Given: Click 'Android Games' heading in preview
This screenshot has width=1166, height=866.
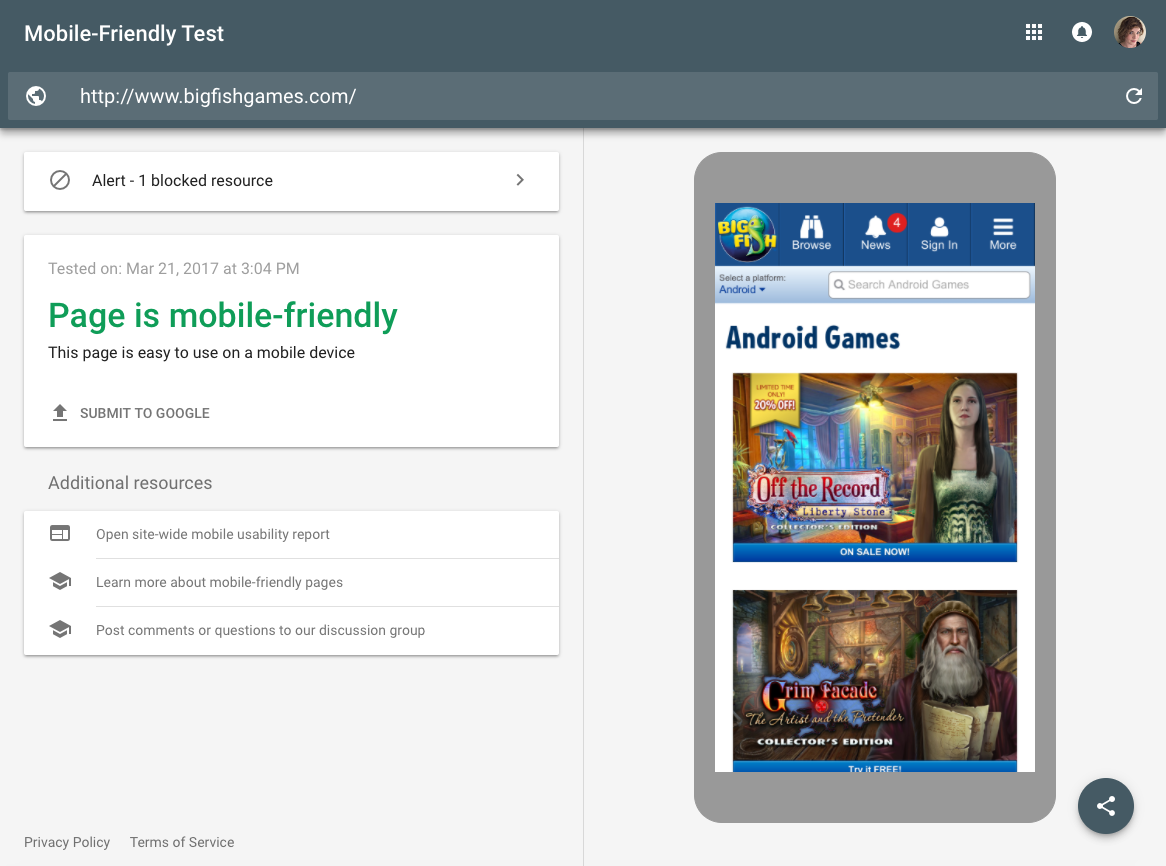Looking at the screenshot, I should (x=813, y=338).
